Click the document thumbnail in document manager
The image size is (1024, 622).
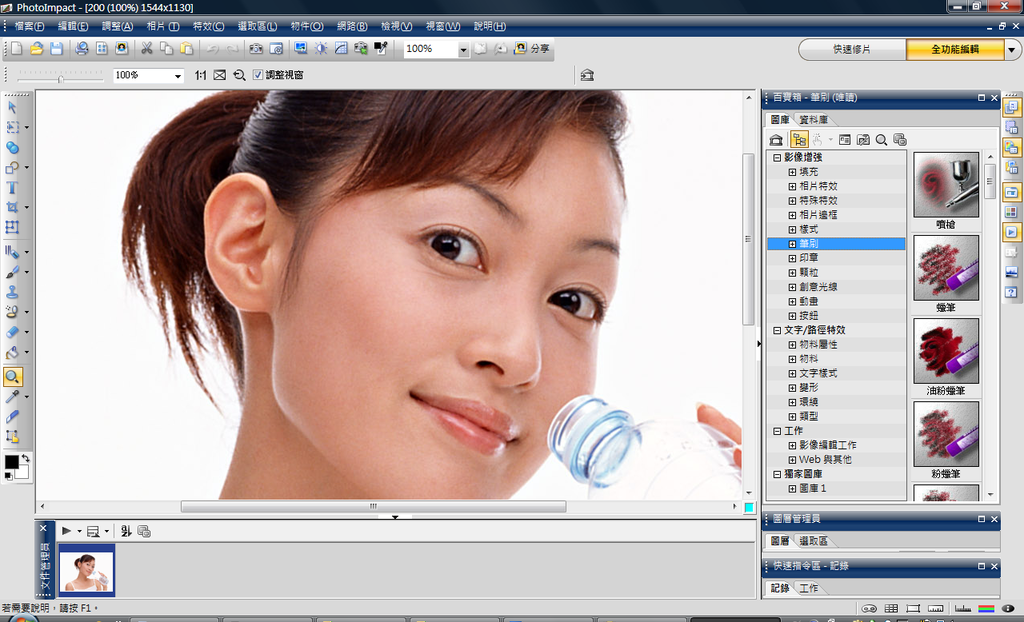pos(87,570)
